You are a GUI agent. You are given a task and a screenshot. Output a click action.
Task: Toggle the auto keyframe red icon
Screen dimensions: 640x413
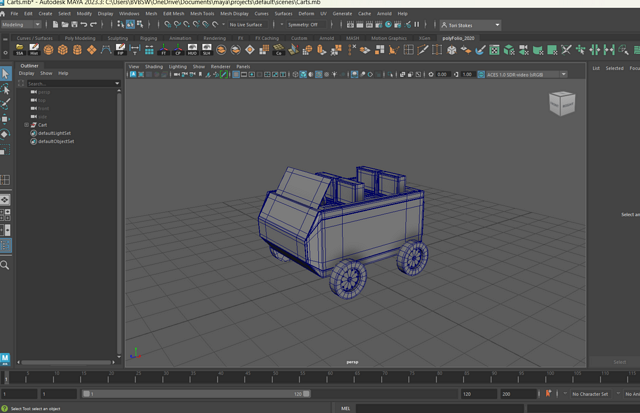click(x=548, y=393)
